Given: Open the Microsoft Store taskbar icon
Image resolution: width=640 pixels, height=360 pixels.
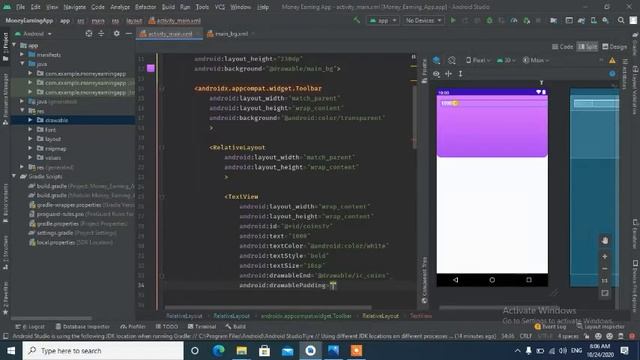Looking at the screenshot, I should click(x=264, y=351).
